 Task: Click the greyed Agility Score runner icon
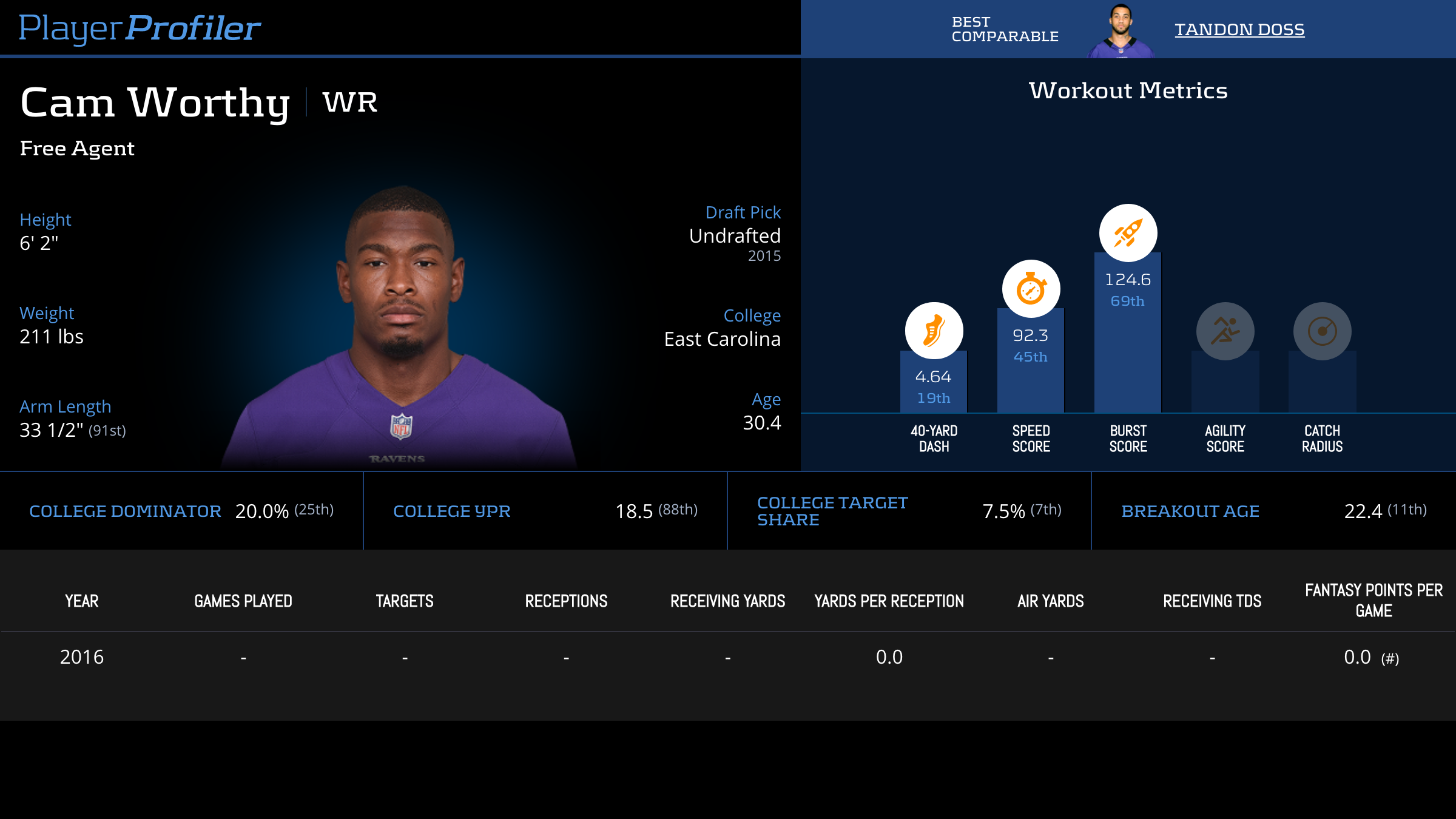1225,331
